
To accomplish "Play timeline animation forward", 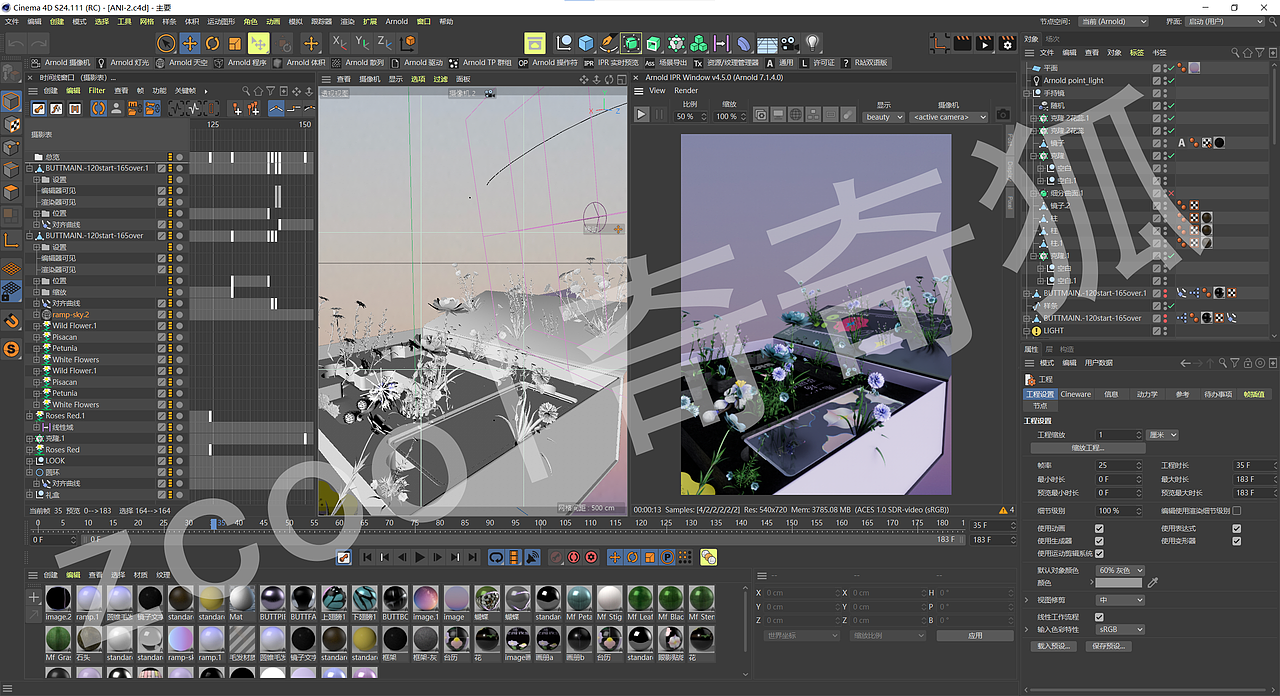I will coord(420,557).
